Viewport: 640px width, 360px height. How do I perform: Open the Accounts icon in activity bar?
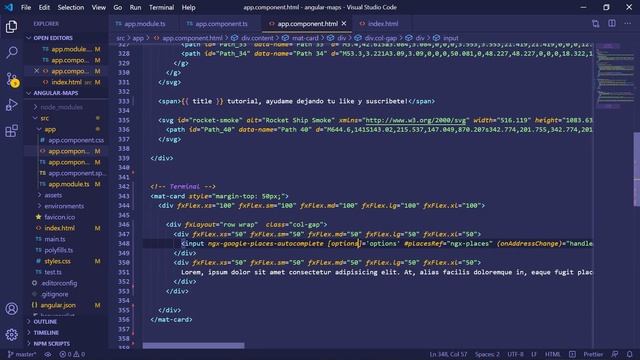point(11,309)
